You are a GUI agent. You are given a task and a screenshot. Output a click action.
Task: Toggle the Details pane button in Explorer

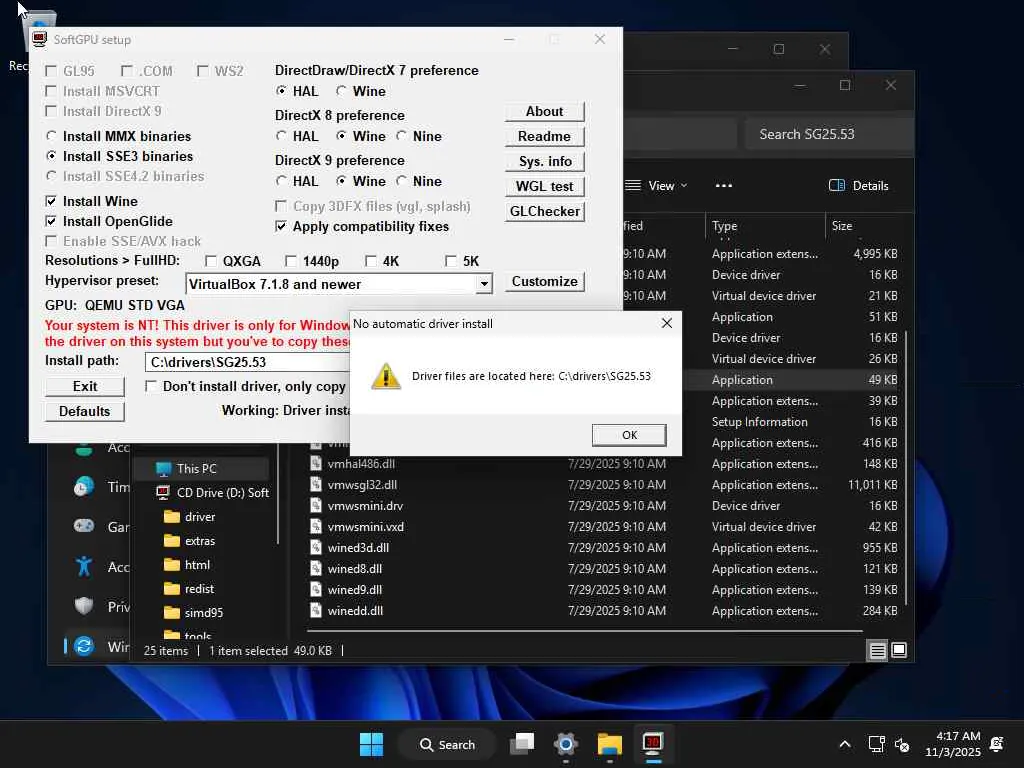point(858,185)
